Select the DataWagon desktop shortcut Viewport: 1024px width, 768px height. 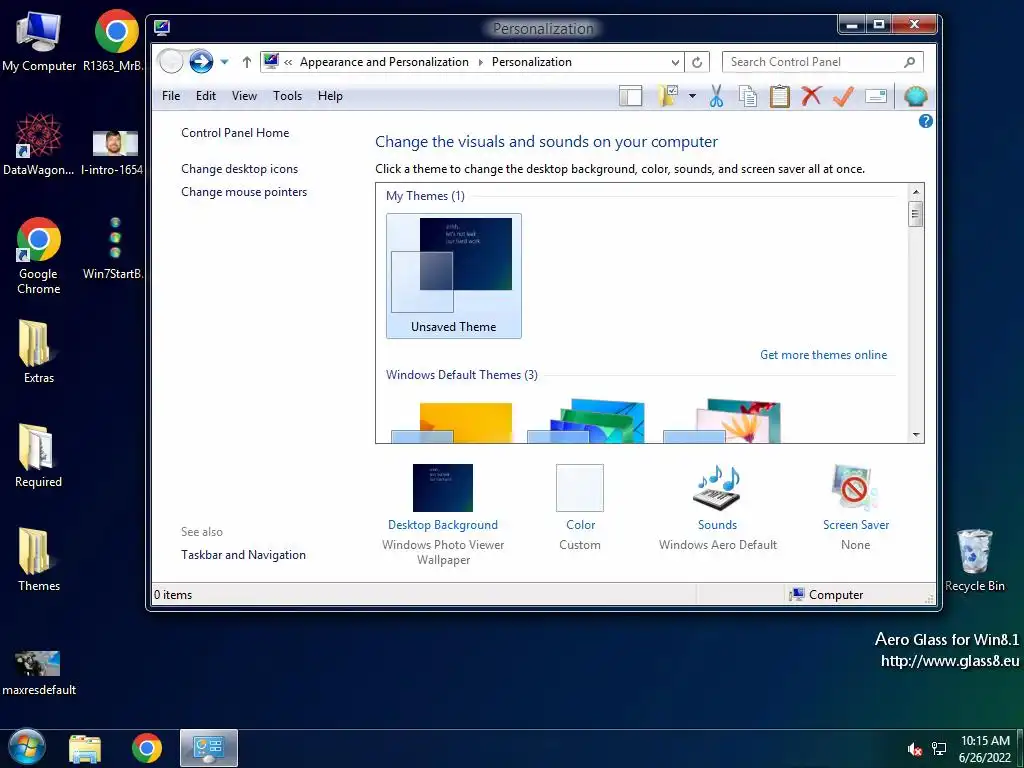click(x=39, y=145)
